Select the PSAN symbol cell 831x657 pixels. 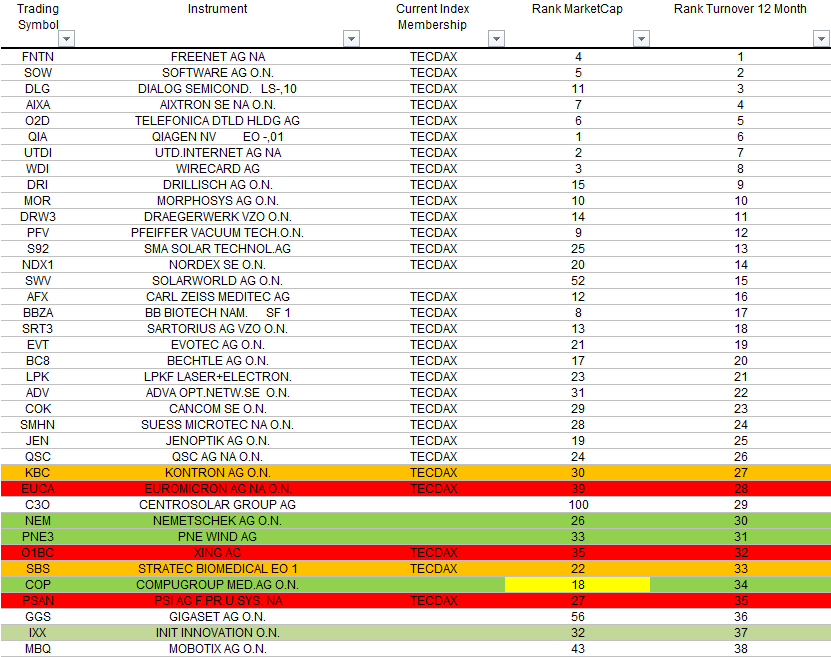(x=38, y=601)
